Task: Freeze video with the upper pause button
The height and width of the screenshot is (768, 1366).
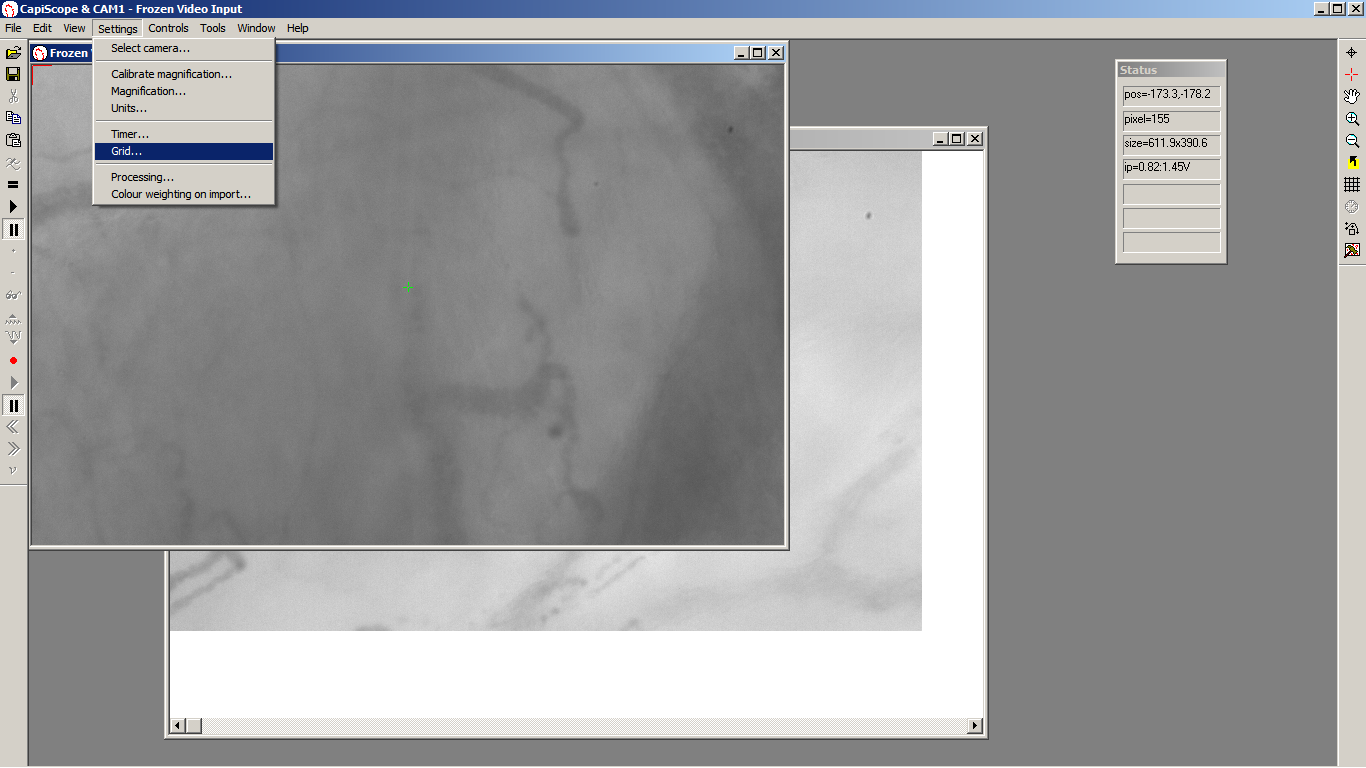Action: point(13,229)
